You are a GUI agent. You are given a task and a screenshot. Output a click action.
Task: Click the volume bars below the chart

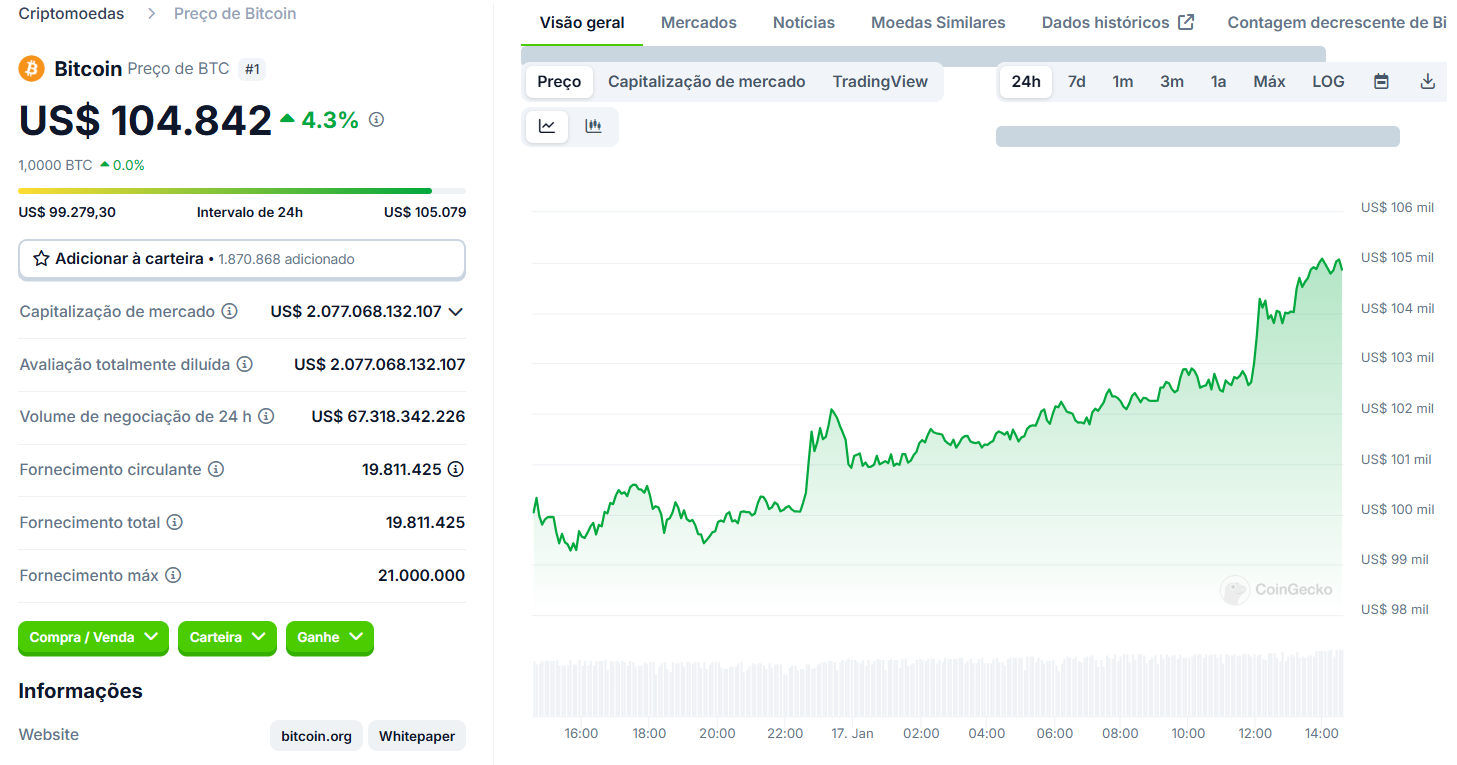pos(938,684)
